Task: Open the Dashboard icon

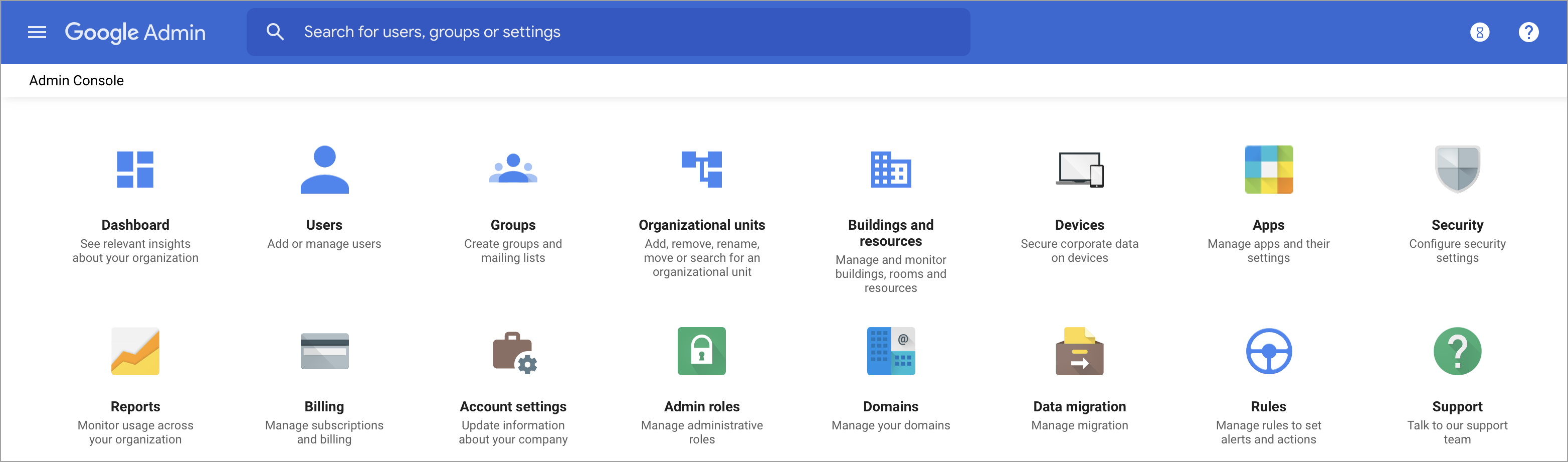Action: tap(135, 170)
